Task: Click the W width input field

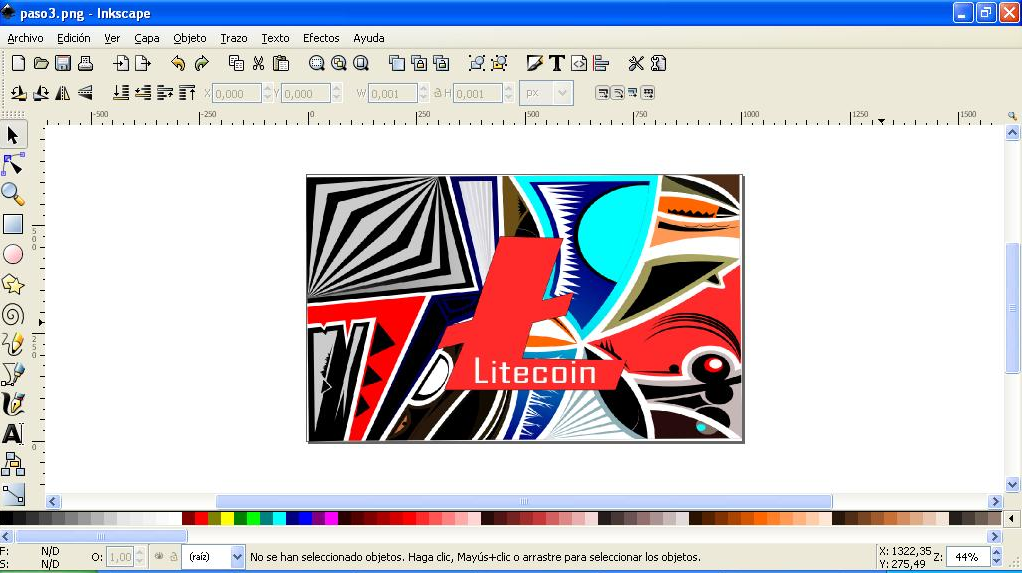Action: tap(392, 93)
